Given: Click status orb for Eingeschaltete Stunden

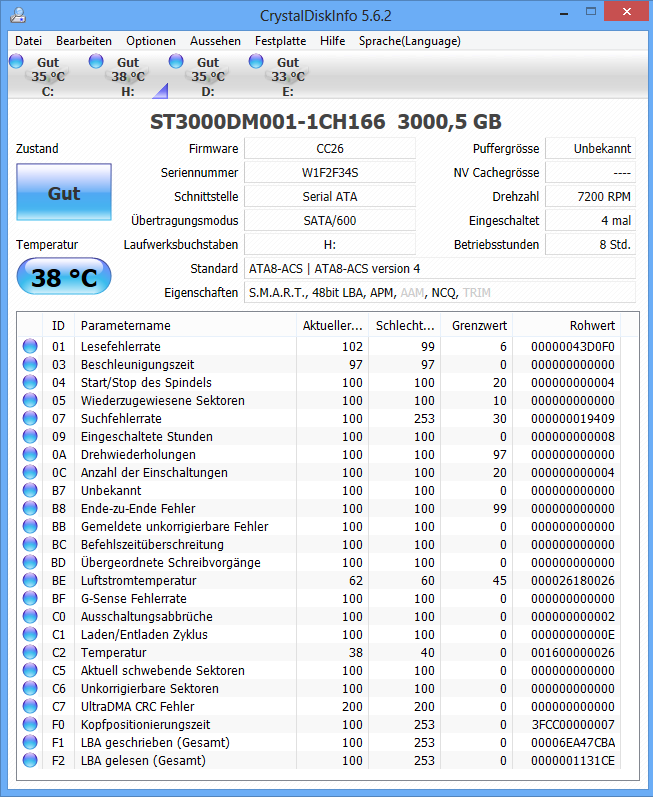Looking at the screenshot, I should (x=30, y=436).
